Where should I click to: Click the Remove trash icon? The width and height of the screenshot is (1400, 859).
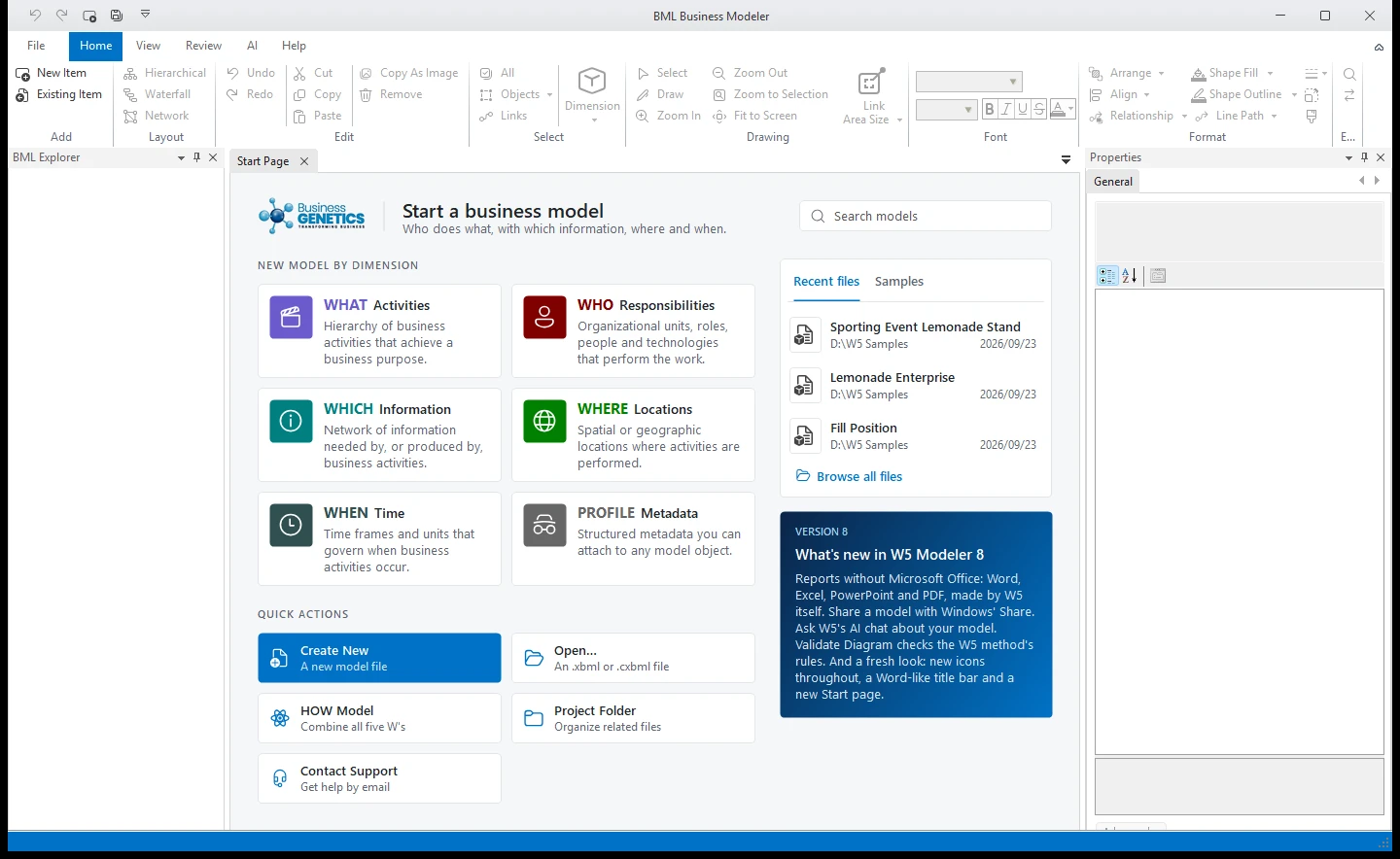(366, 94)
